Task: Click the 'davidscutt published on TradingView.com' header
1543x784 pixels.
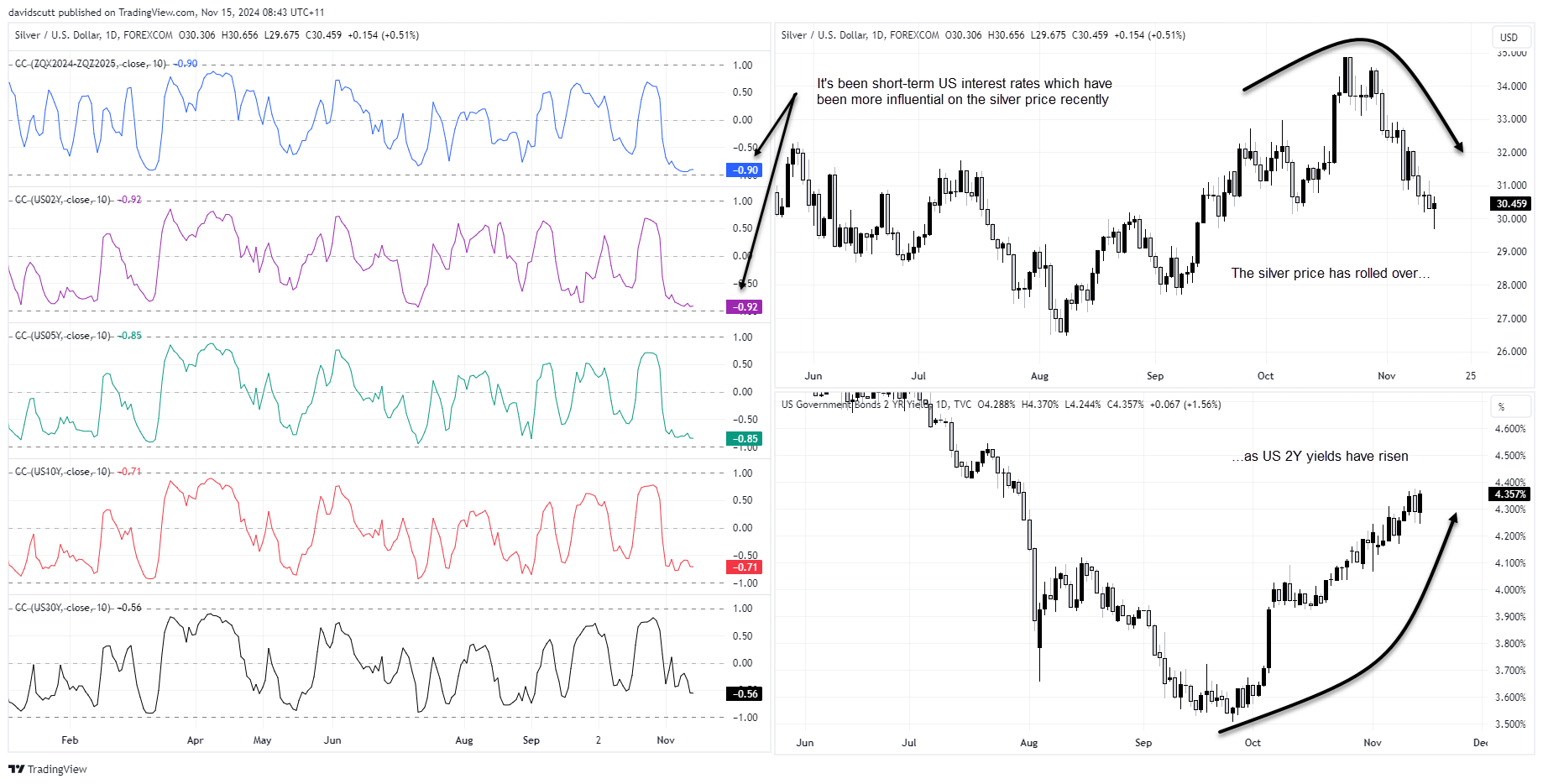Action: tap(102, 13)
